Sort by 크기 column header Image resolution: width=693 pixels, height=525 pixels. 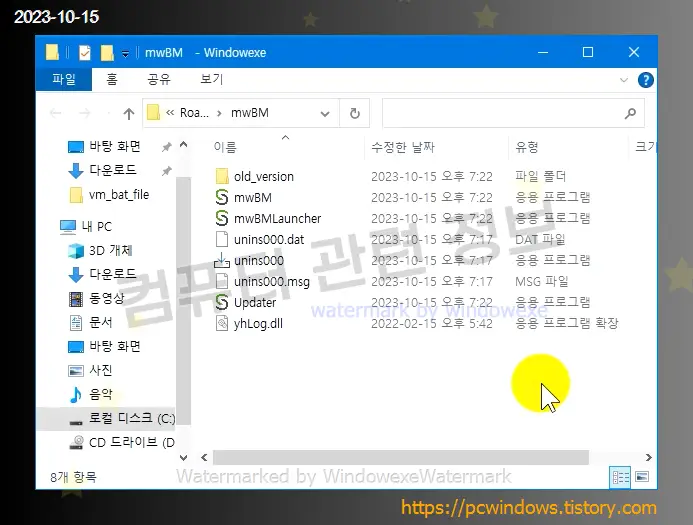pyautogui.click(x=646, y=146)
